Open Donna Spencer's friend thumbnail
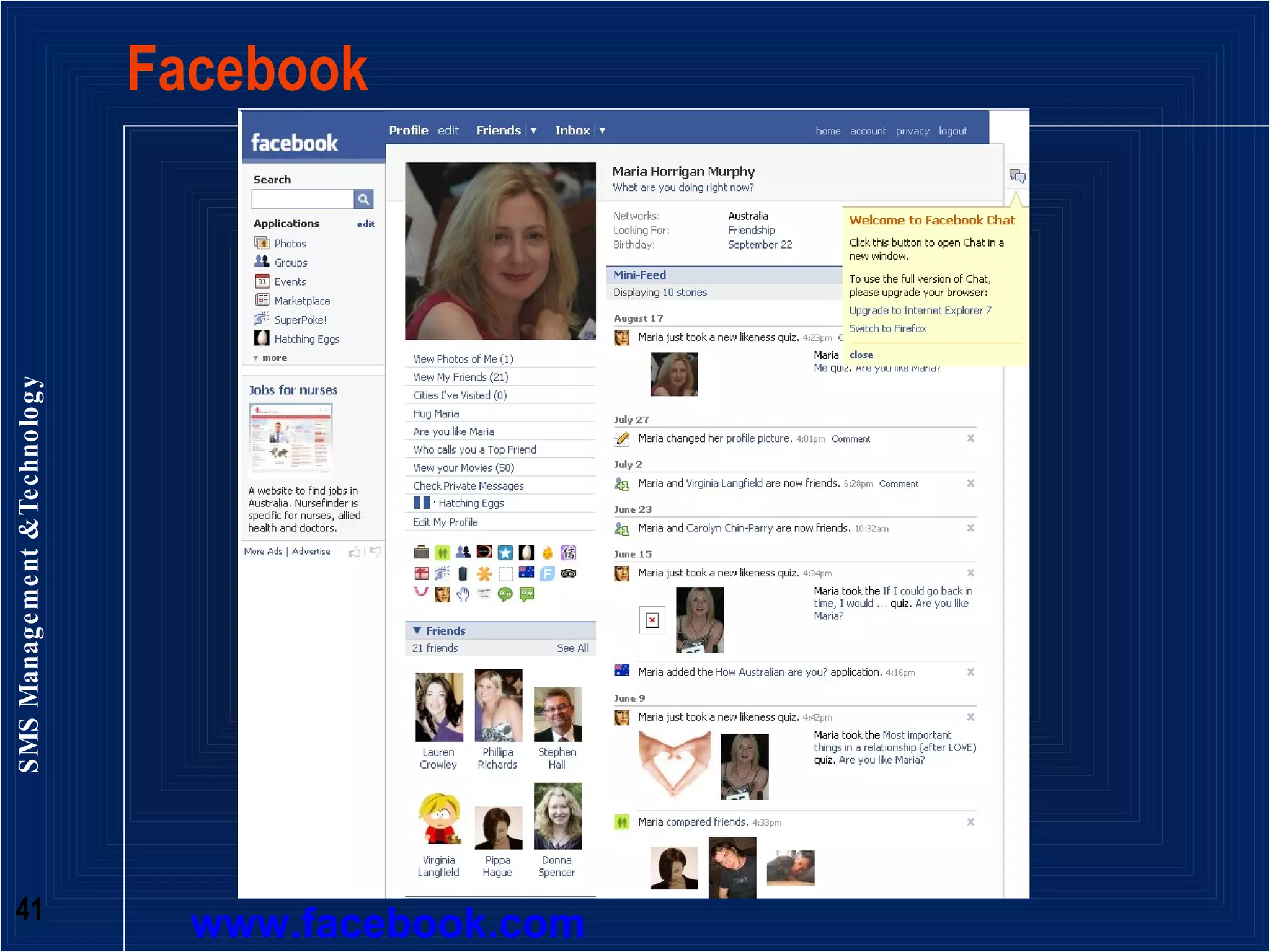 tap(557, 816)
